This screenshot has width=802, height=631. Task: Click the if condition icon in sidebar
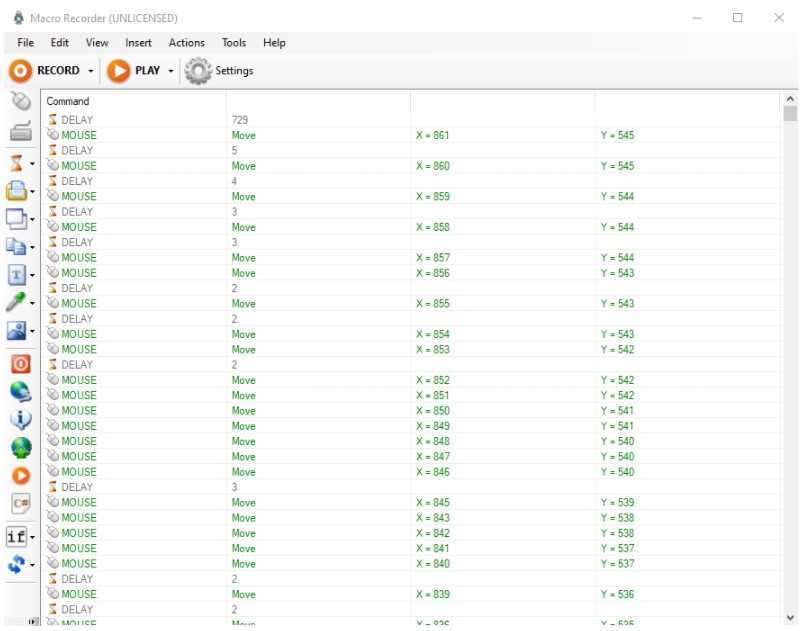[x=16, y=537]
